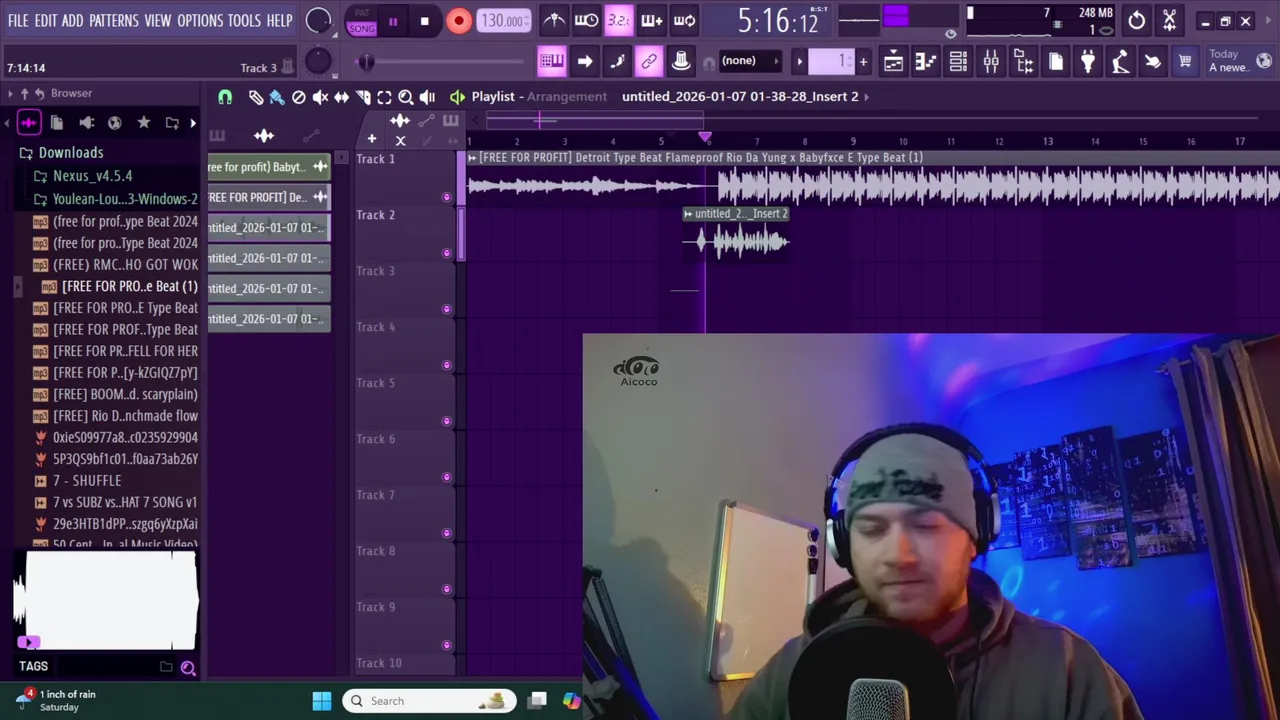Click the playlist horizontal zoom scrollbar
Image resolution: width=1280 pixels, height=720 pixels.
coord(595,121)
